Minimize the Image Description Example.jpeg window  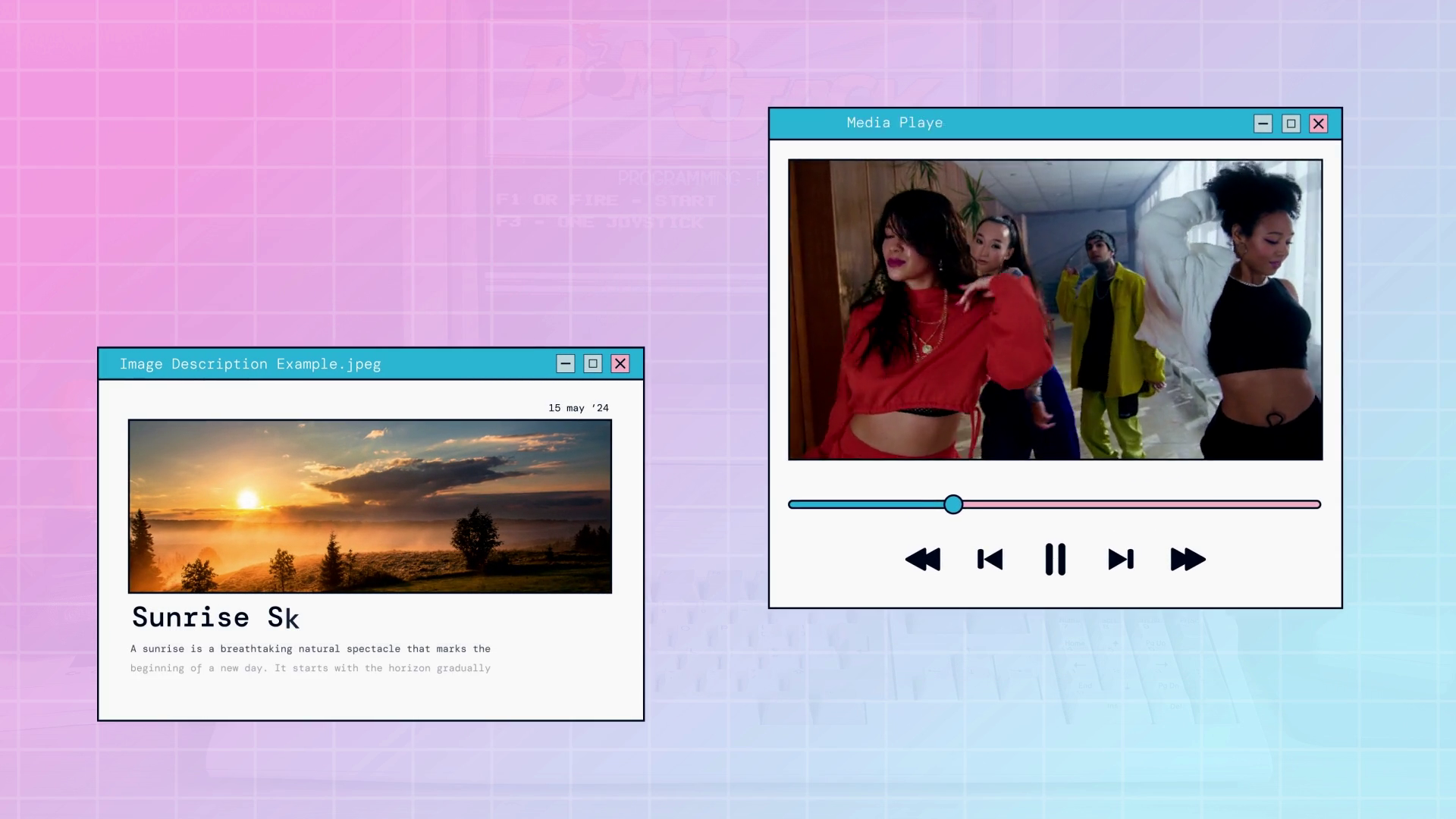pos(566,364)
